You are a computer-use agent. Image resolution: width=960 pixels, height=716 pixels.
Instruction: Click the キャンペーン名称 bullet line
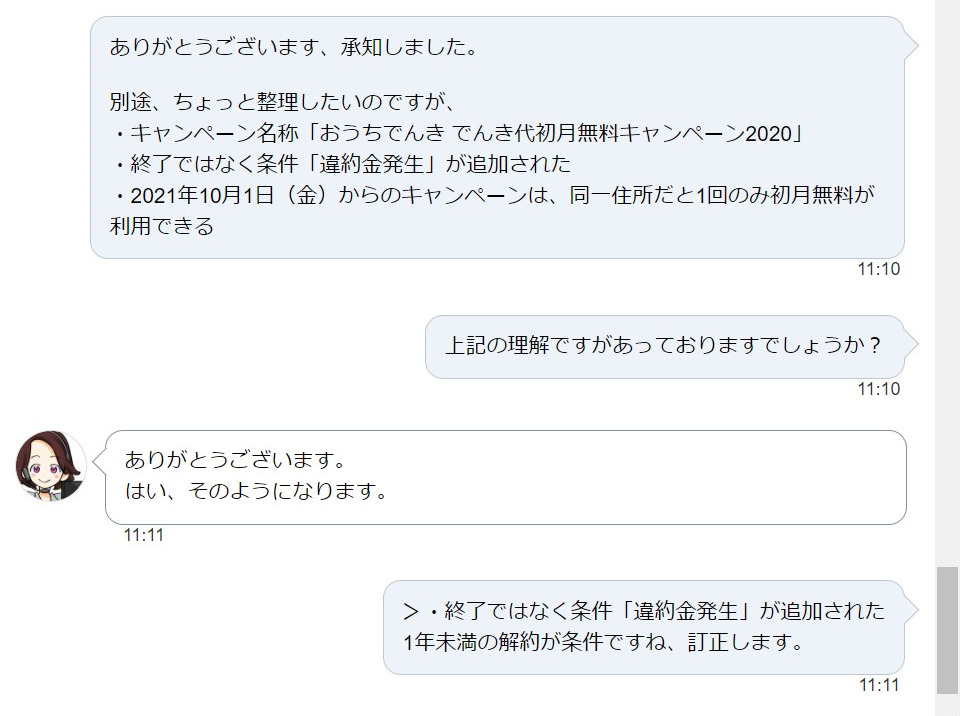(457, 133)
